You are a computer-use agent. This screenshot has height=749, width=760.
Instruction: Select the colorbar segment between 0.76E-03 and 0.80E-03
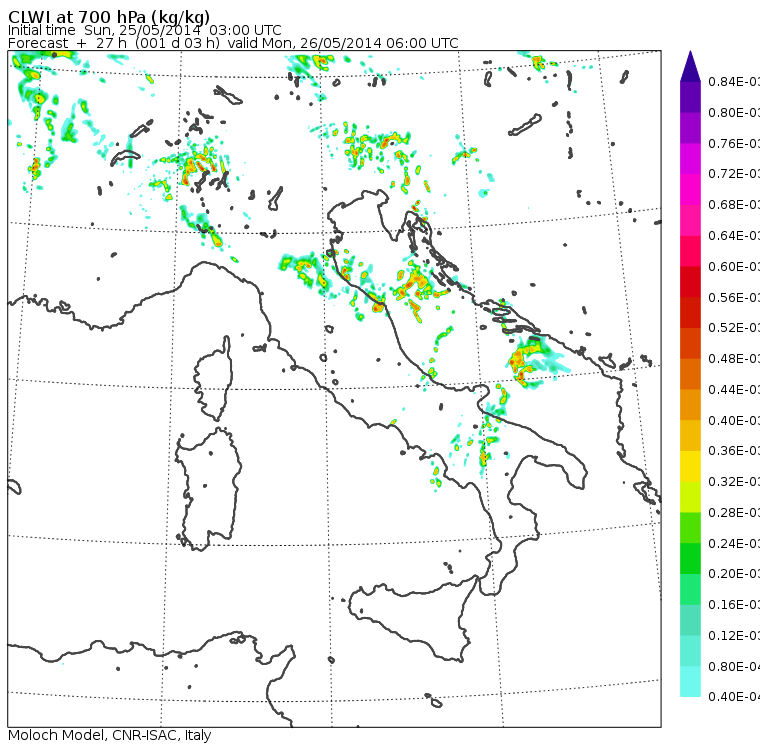coord(690,128)
